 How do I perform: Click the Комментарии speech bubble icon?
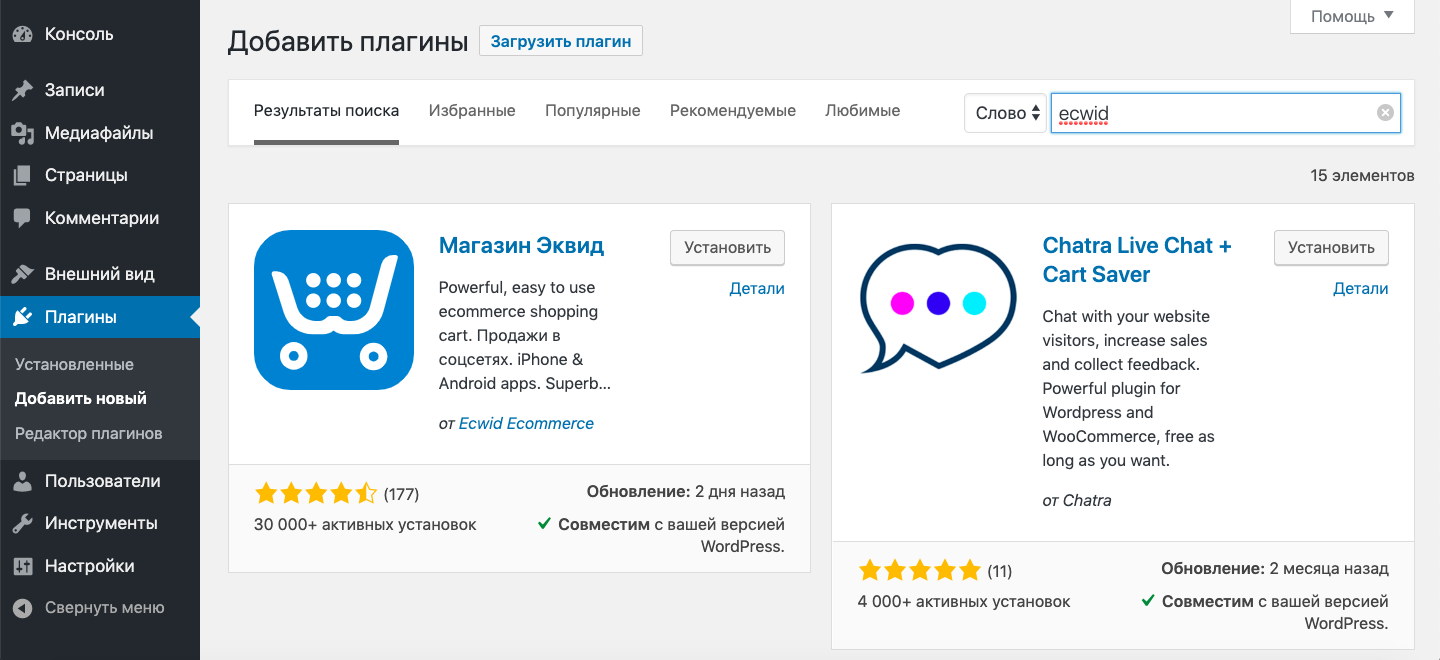click(23, 218)
